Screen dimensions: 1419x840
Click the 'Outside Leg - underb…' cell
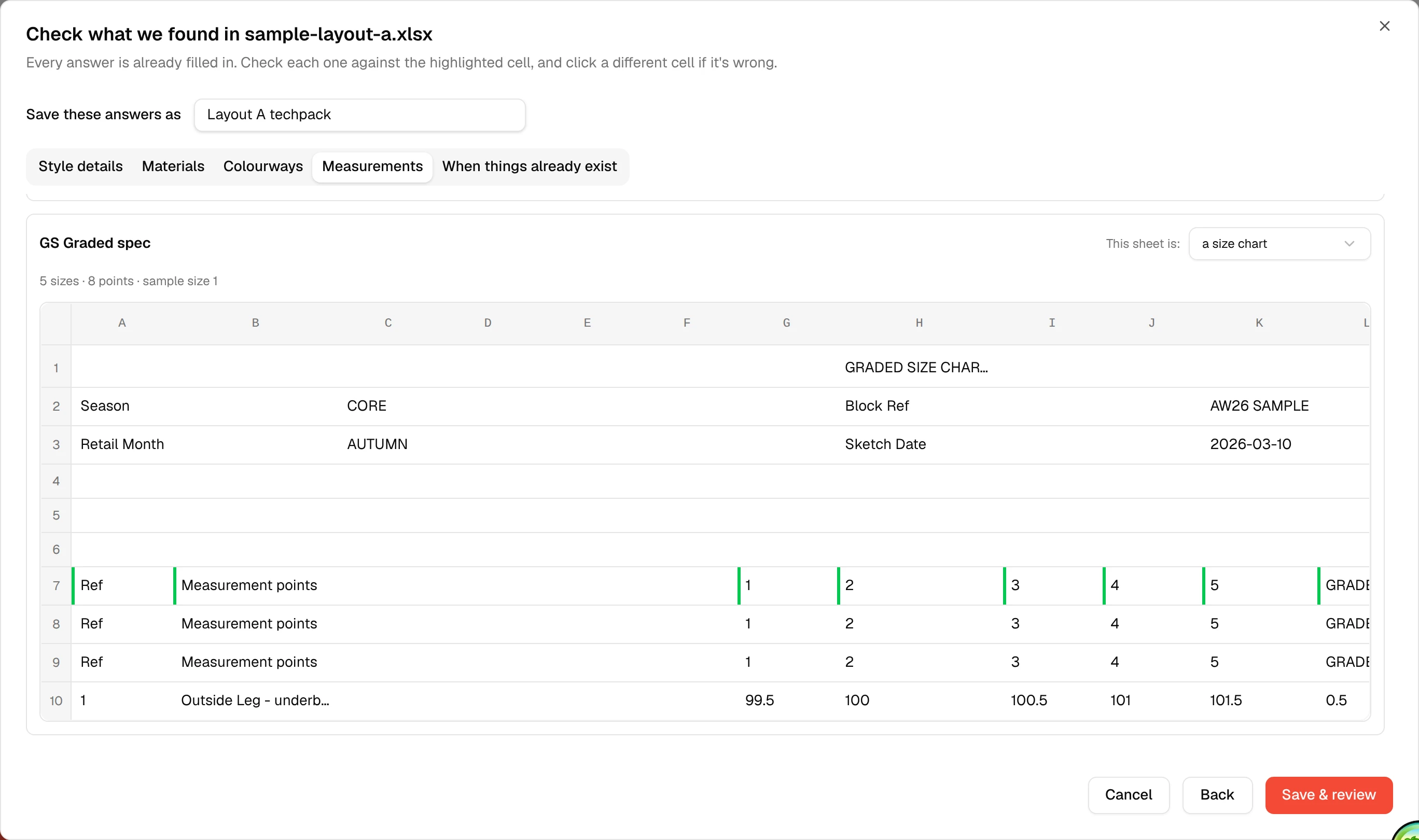tap(255, 701)
